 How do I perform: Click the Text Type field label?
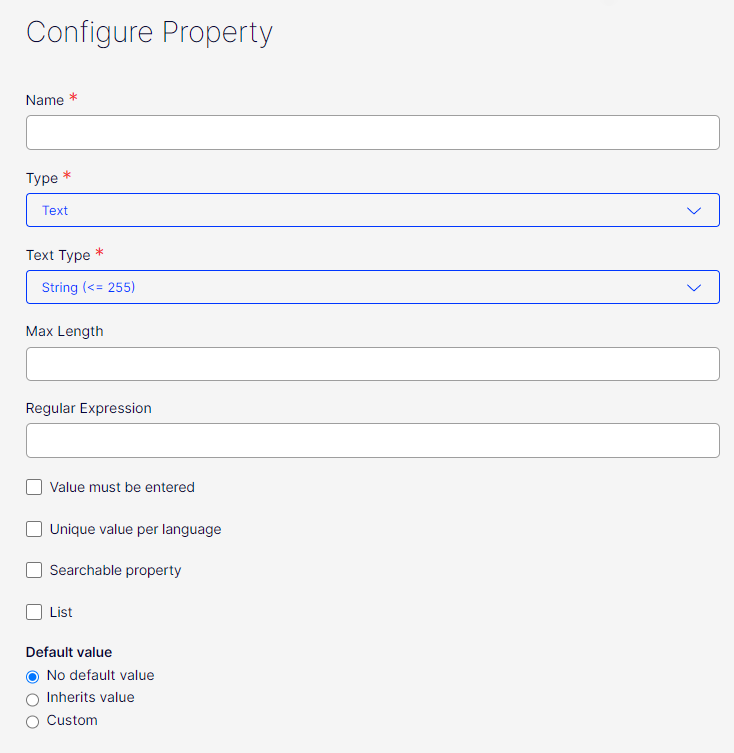click(58, 255)
